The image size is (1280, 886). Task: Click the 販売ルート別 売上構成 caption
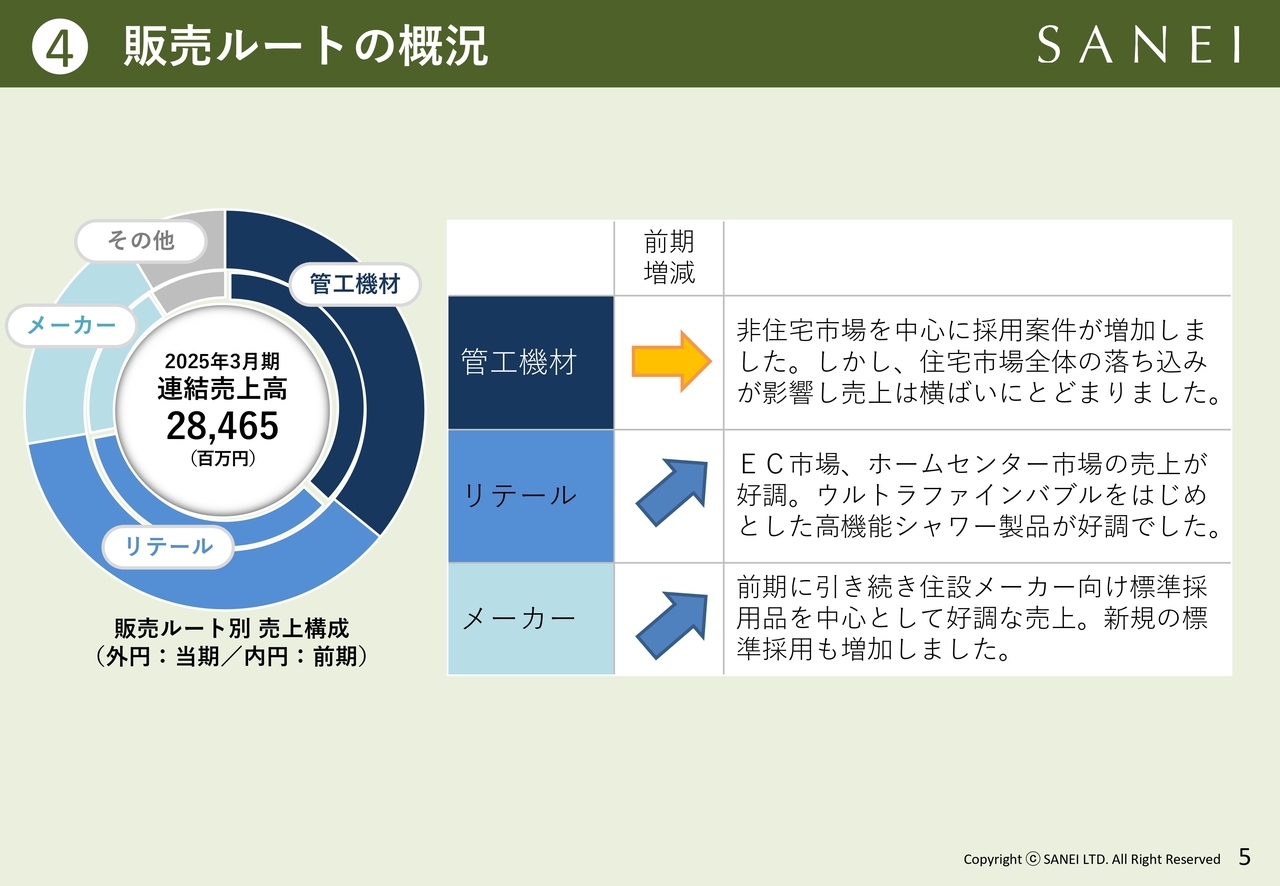click(231, 629)
